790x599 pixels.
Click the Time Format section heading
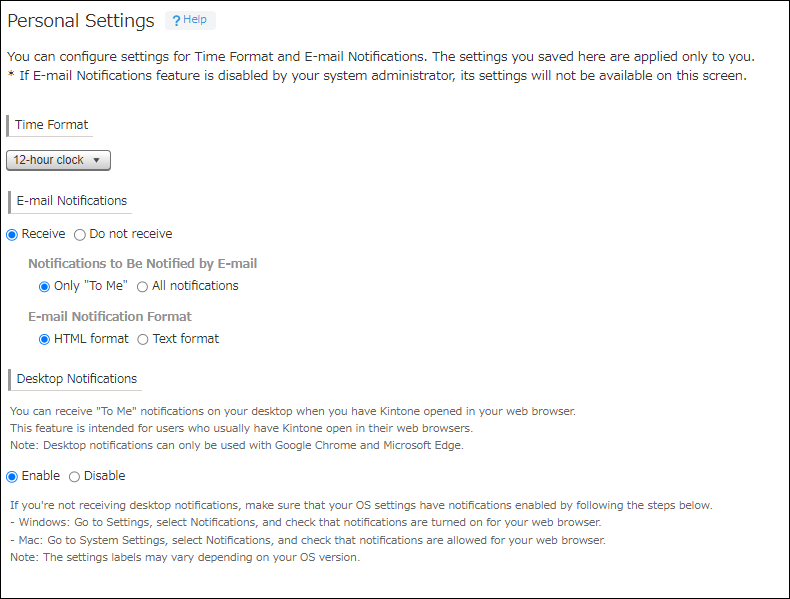pyautogui.click(x=51, y=125)
